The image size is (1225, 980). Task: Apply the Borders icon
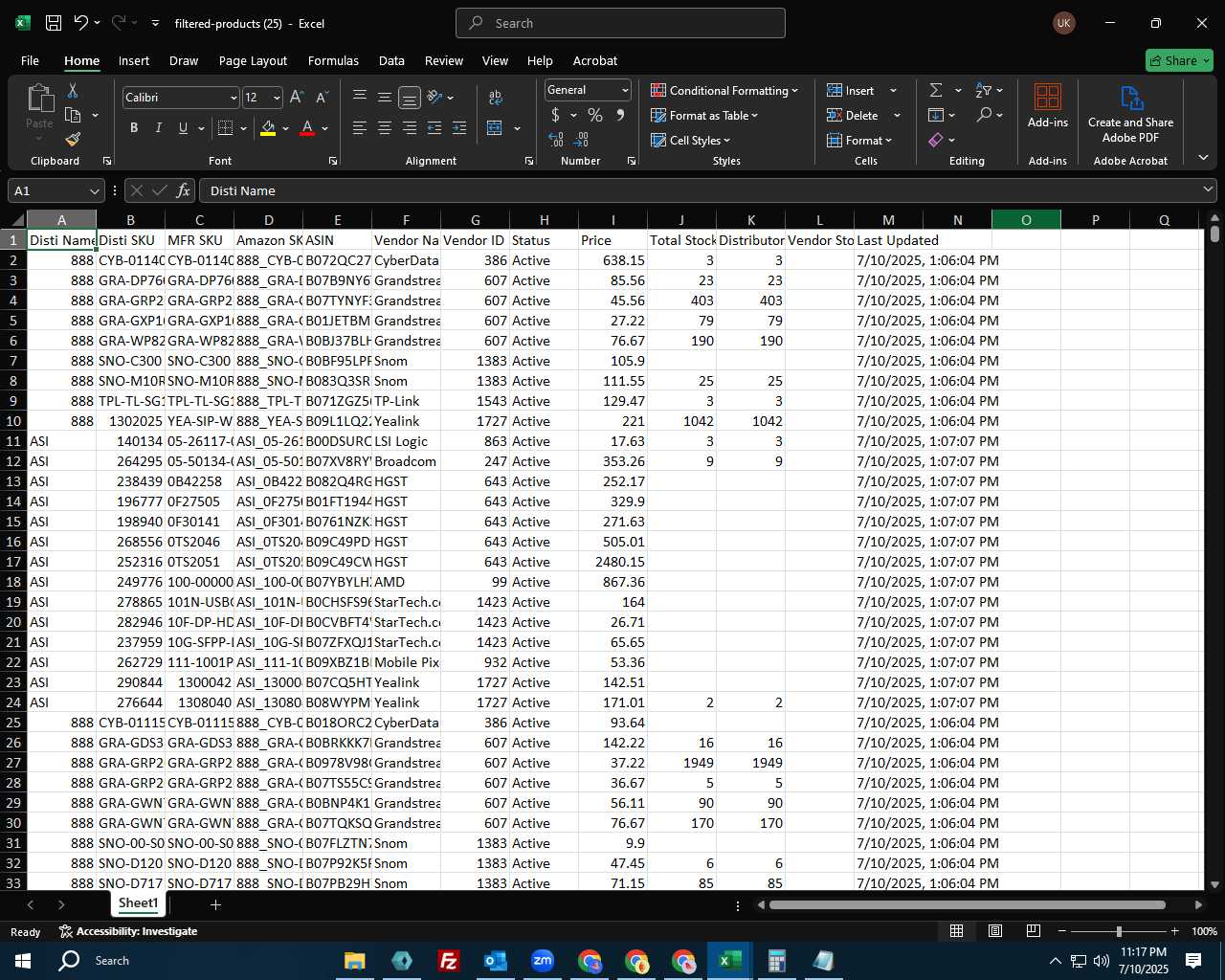pyautogui.click(x=226, y=127)
